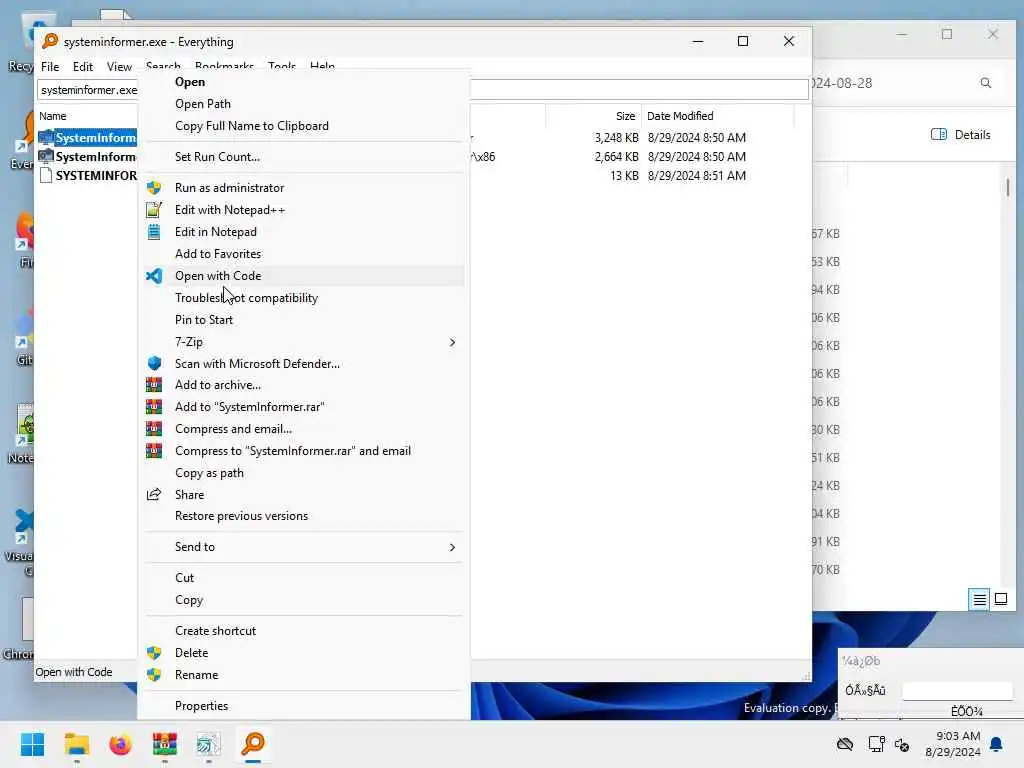Image resolution: width=1024 pixels, height=768 pixels.
Task: Expand the Send to submenu arrow
Action: coord(452,547)
